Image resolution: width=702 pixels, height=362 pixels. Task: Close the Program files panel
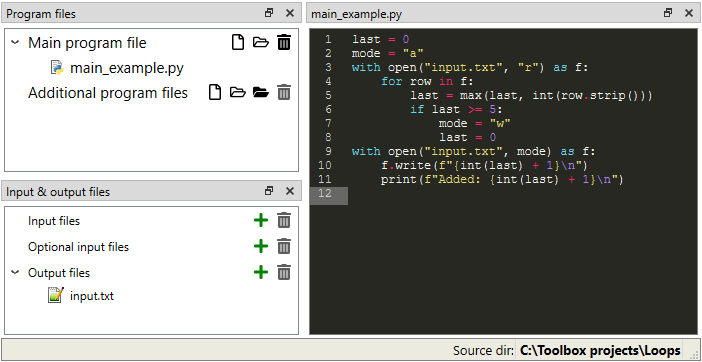point(290,13)
